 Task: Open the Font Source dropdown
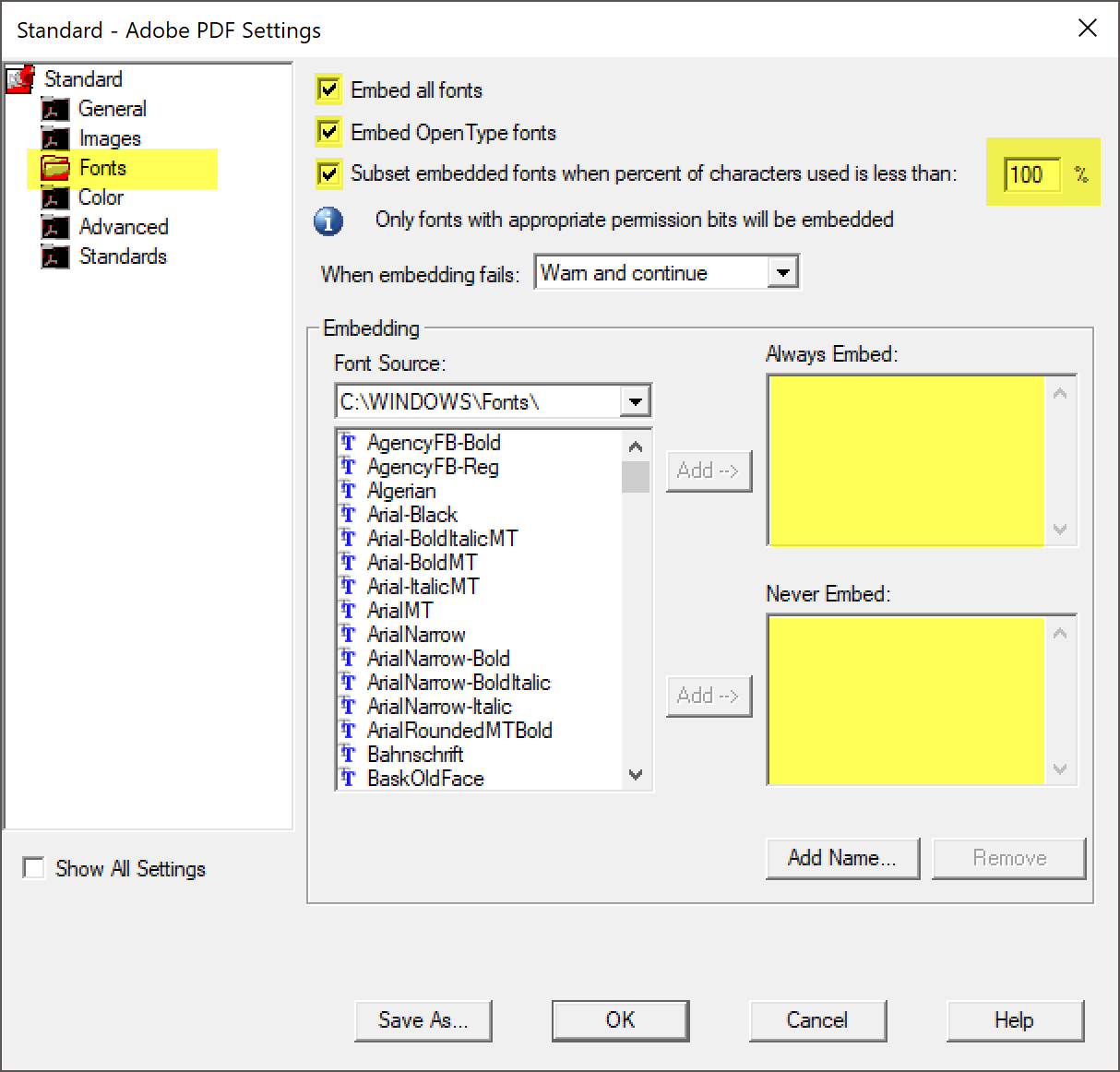636,400
